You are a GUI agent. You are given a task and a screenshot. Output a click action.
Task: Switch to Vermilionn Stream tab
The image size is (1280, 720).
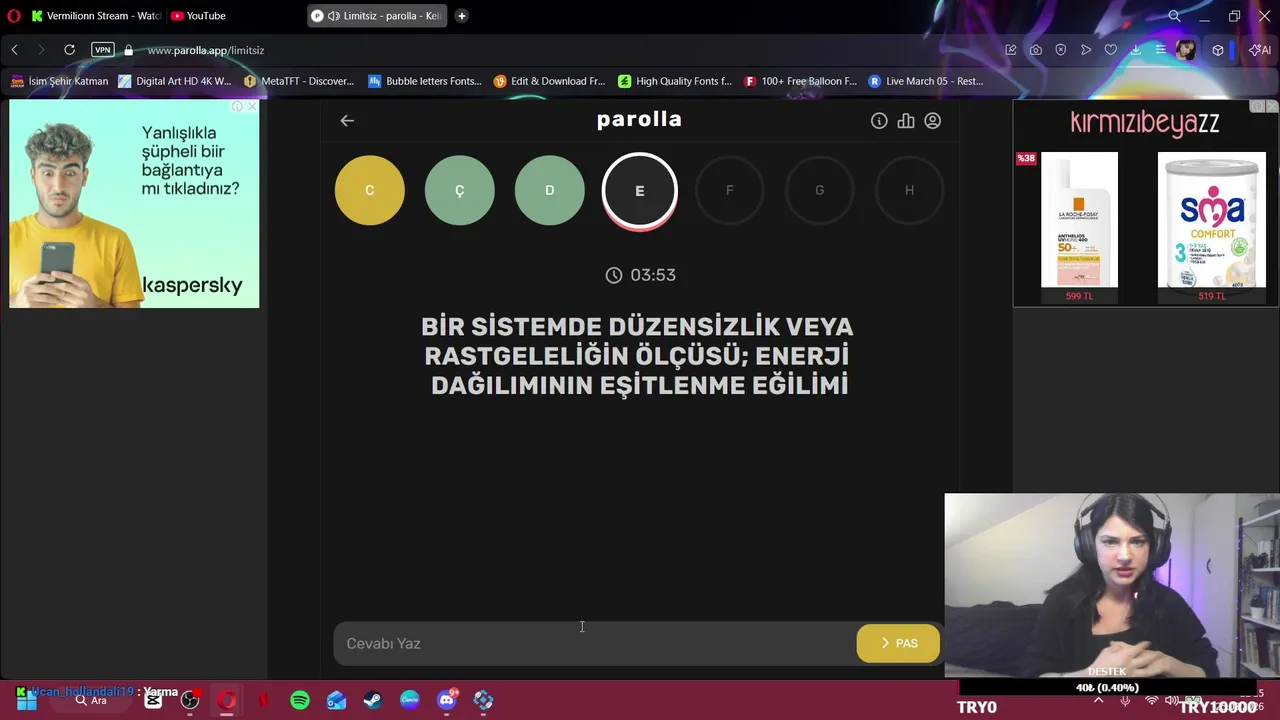click(95, 16)
